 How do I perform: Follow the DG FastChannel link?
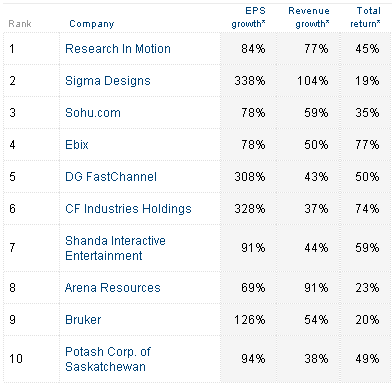111,177
